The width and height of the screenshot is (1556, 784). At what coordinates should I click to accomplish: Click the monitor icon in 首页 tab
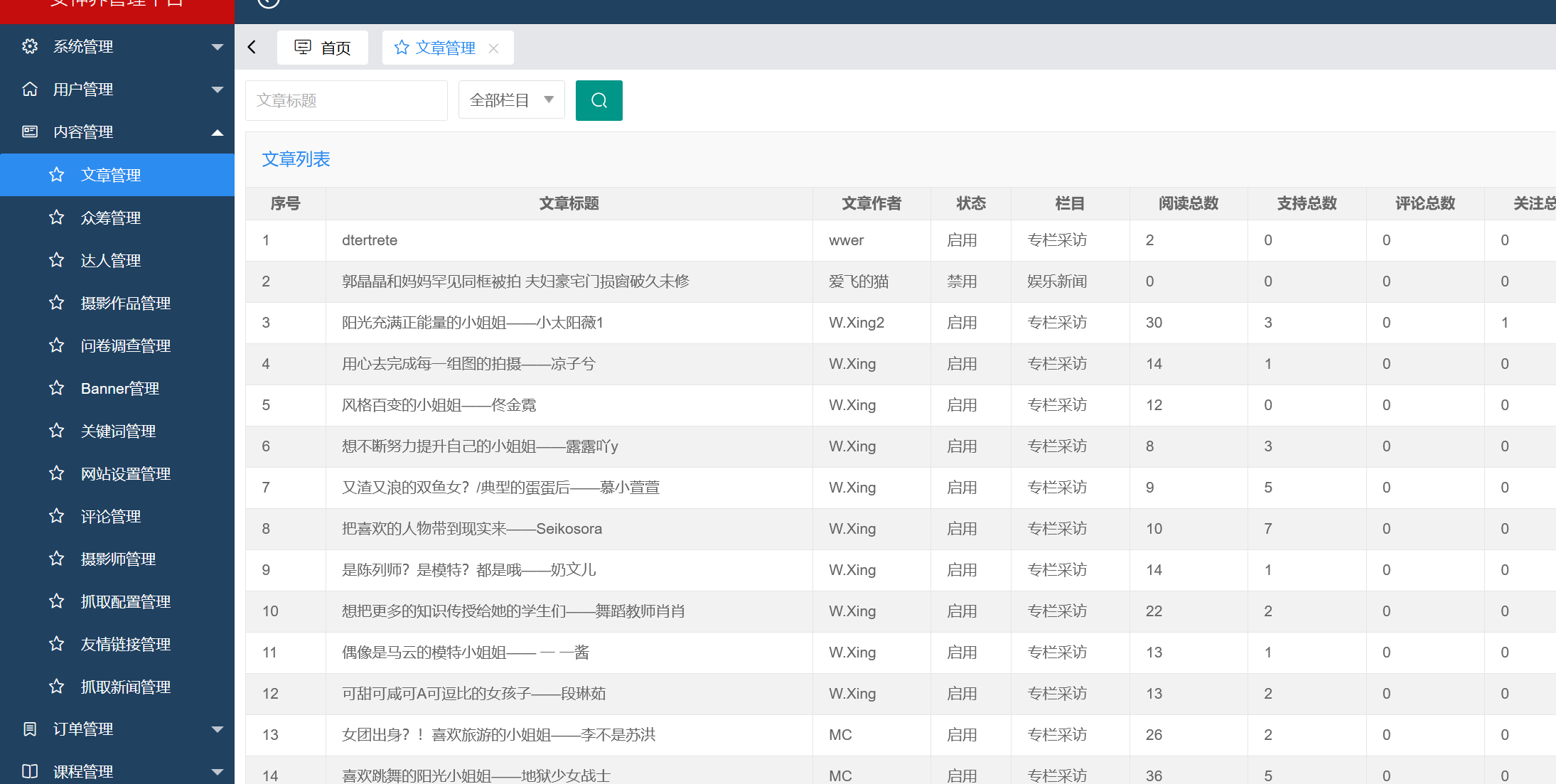303,47
